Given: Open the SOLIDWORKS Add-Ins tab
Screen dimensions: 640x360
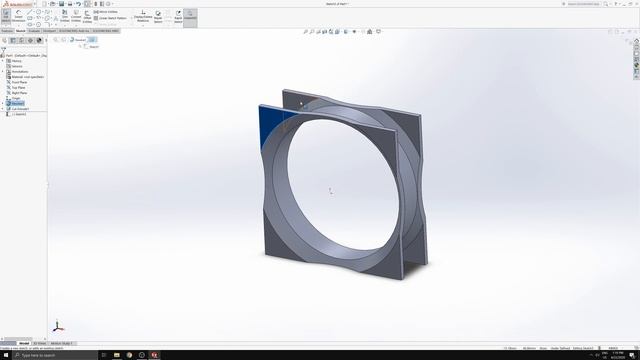Looking at the screenshot, I should (74, 31).
